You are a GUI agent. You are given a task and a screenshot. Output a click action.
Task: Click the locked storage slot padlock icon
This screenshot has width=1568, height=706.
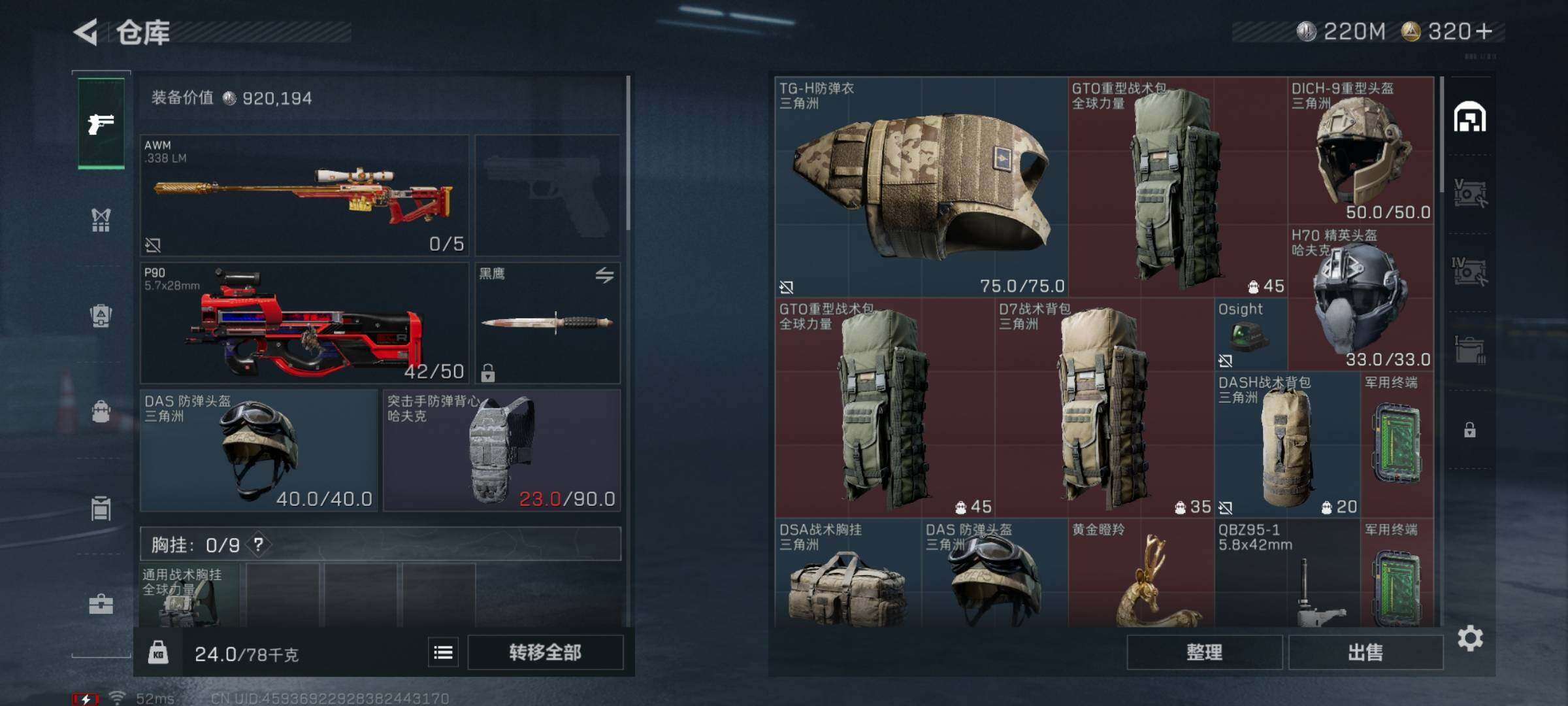1470,429
